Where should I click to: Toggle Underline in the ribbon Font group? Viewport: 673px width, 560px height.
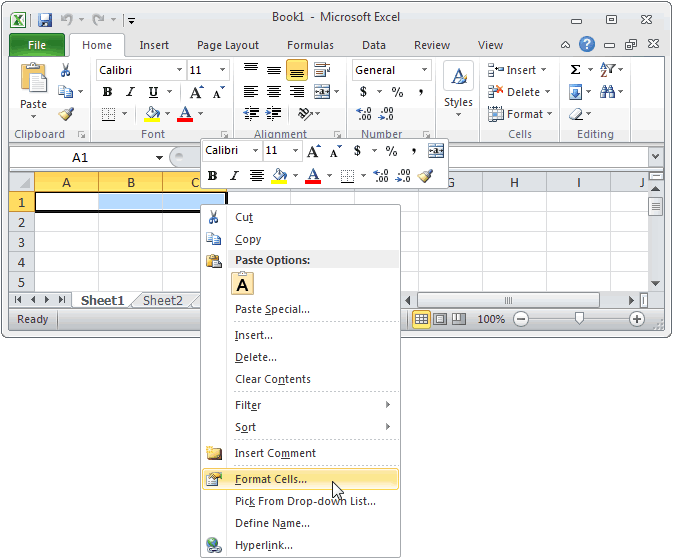153,92
